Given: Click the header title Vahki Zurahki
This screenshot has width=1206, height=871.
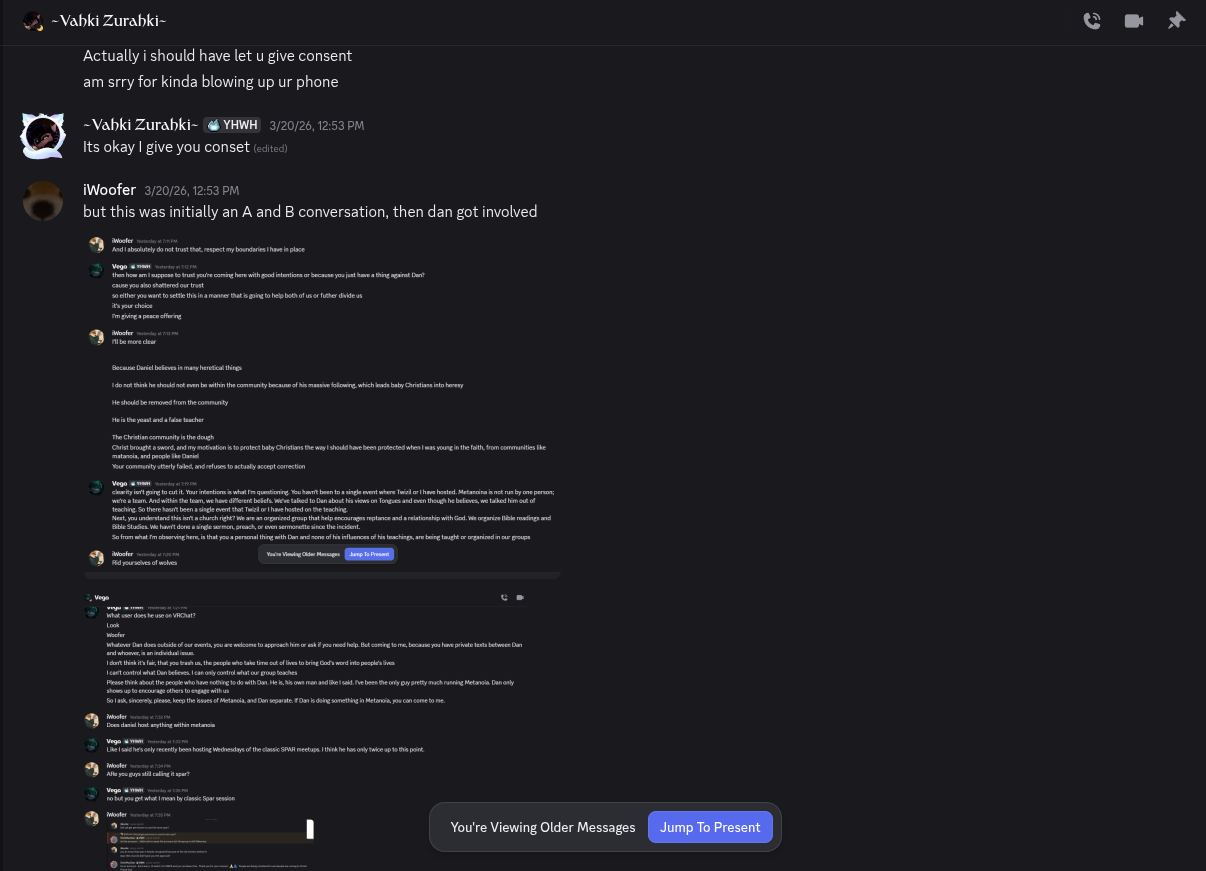Looking at the screenshot, I should tap(109, 21).
